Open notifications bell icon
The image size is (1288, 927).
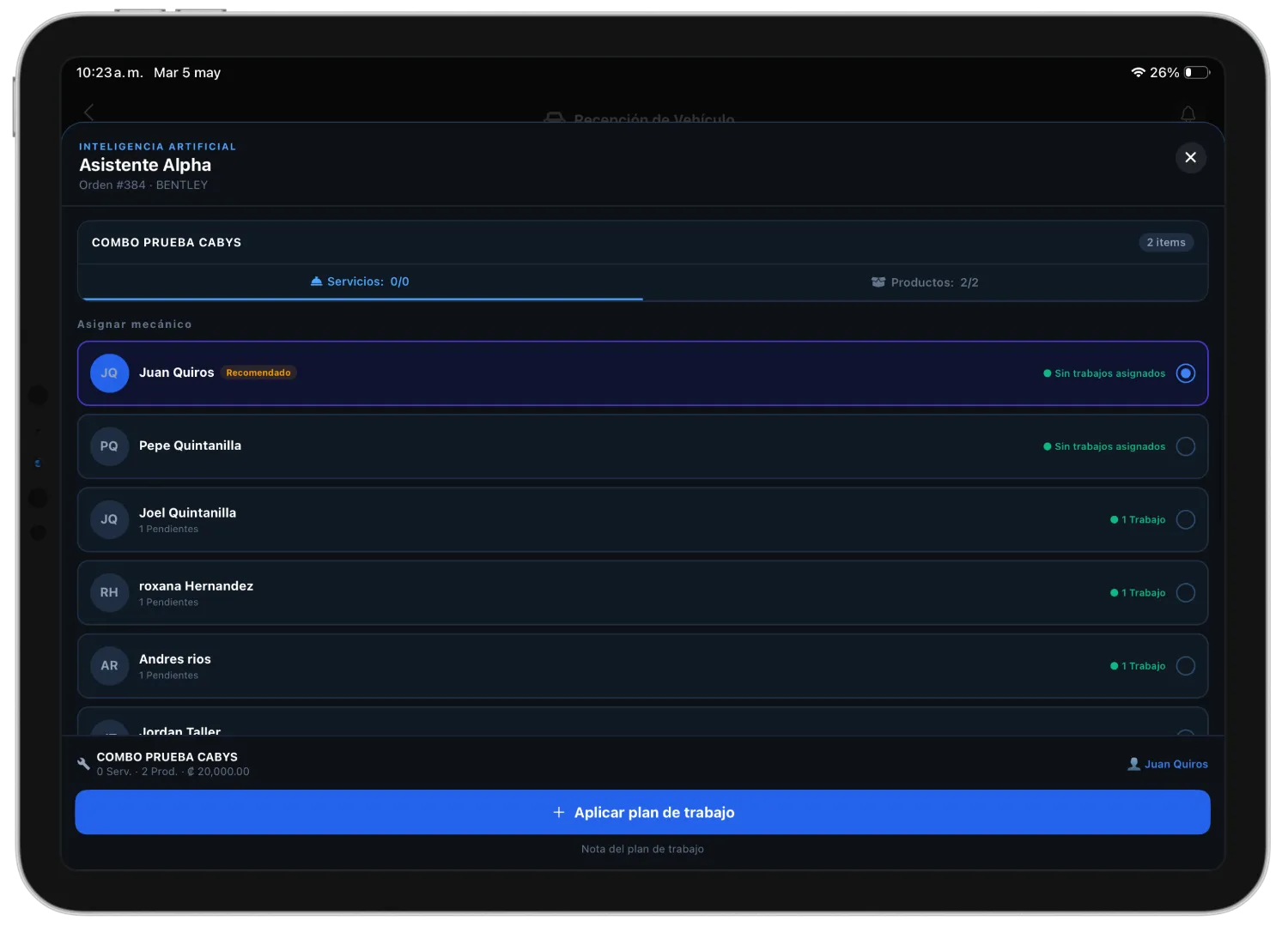click(1188, 113)
